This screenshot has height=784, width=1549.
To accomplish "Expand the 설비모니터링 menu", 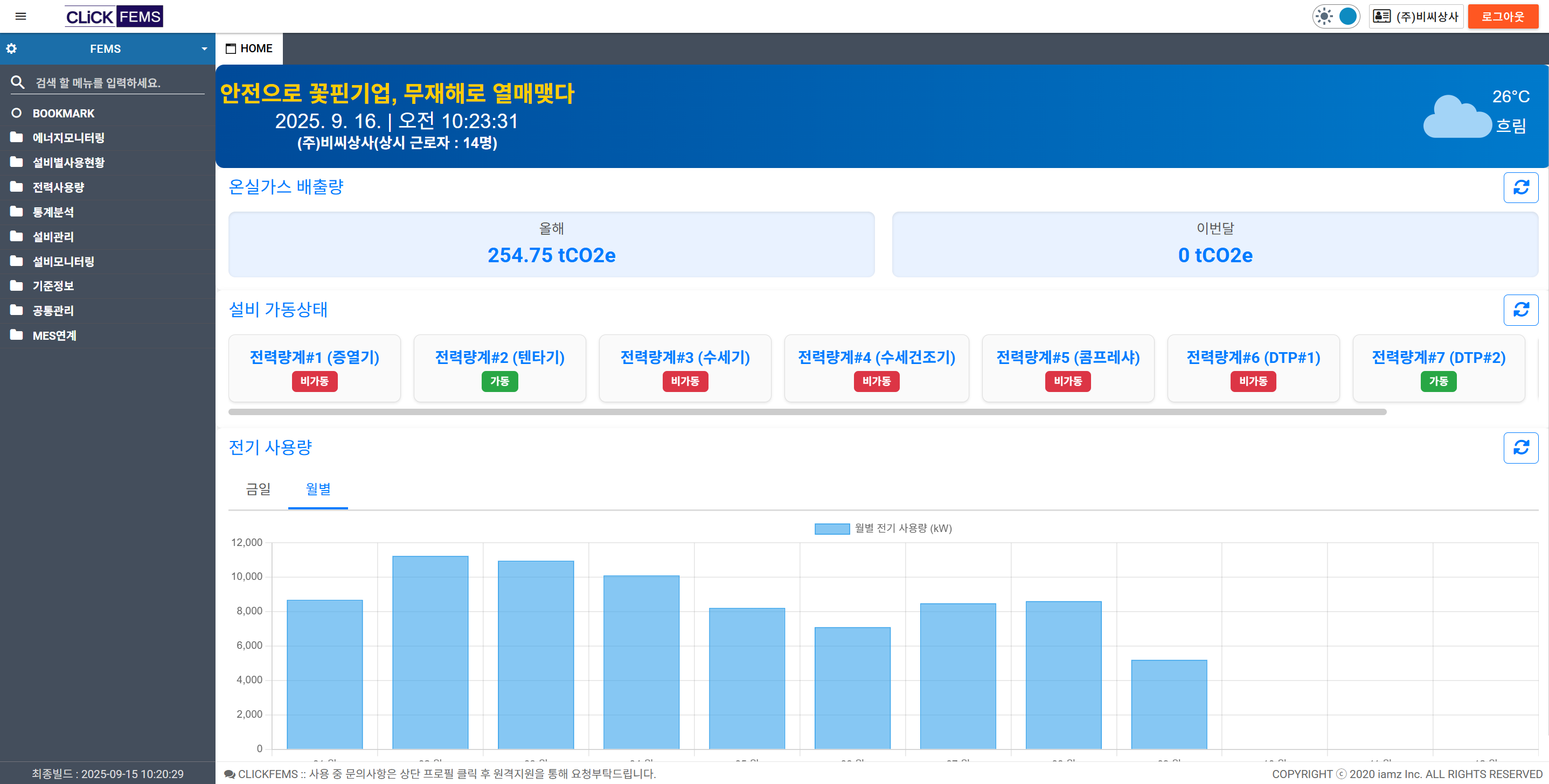I will 108,261.
